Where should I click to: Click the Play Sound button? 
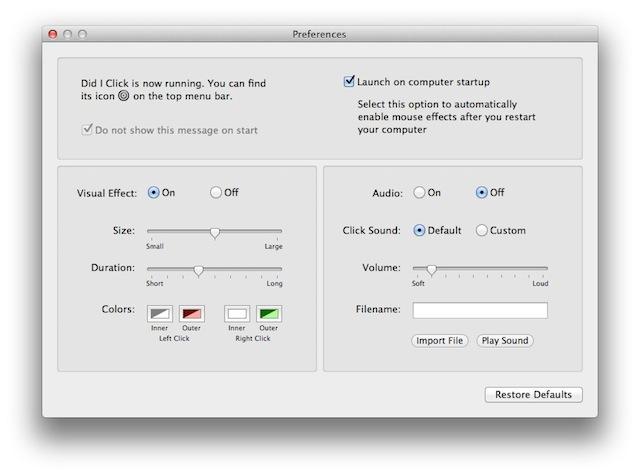tap(504, 341)
